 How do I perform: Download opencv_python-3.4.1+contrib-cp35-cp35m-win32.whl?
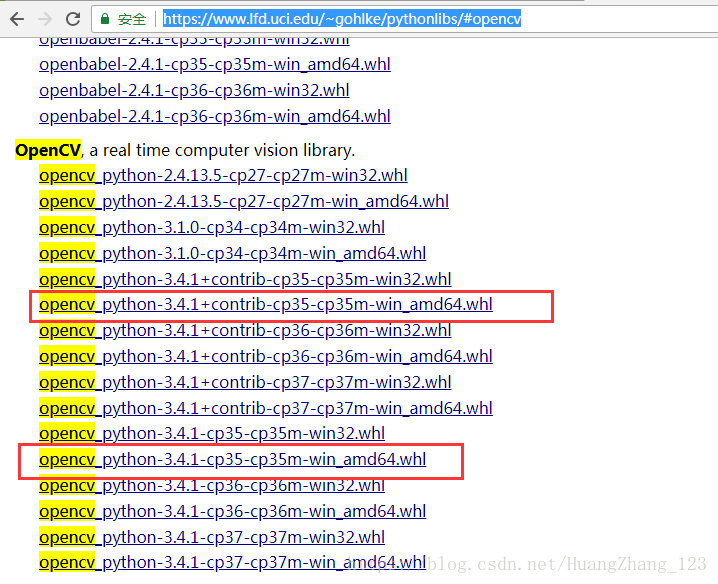[245, 279]
